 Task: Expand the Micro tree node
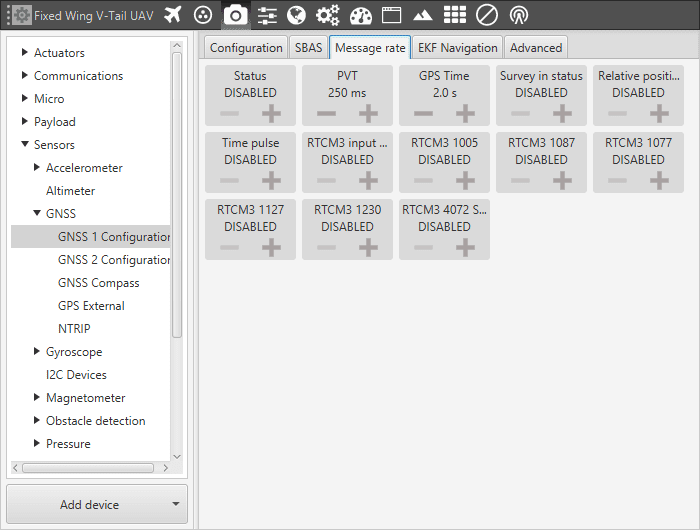point(25,98)
